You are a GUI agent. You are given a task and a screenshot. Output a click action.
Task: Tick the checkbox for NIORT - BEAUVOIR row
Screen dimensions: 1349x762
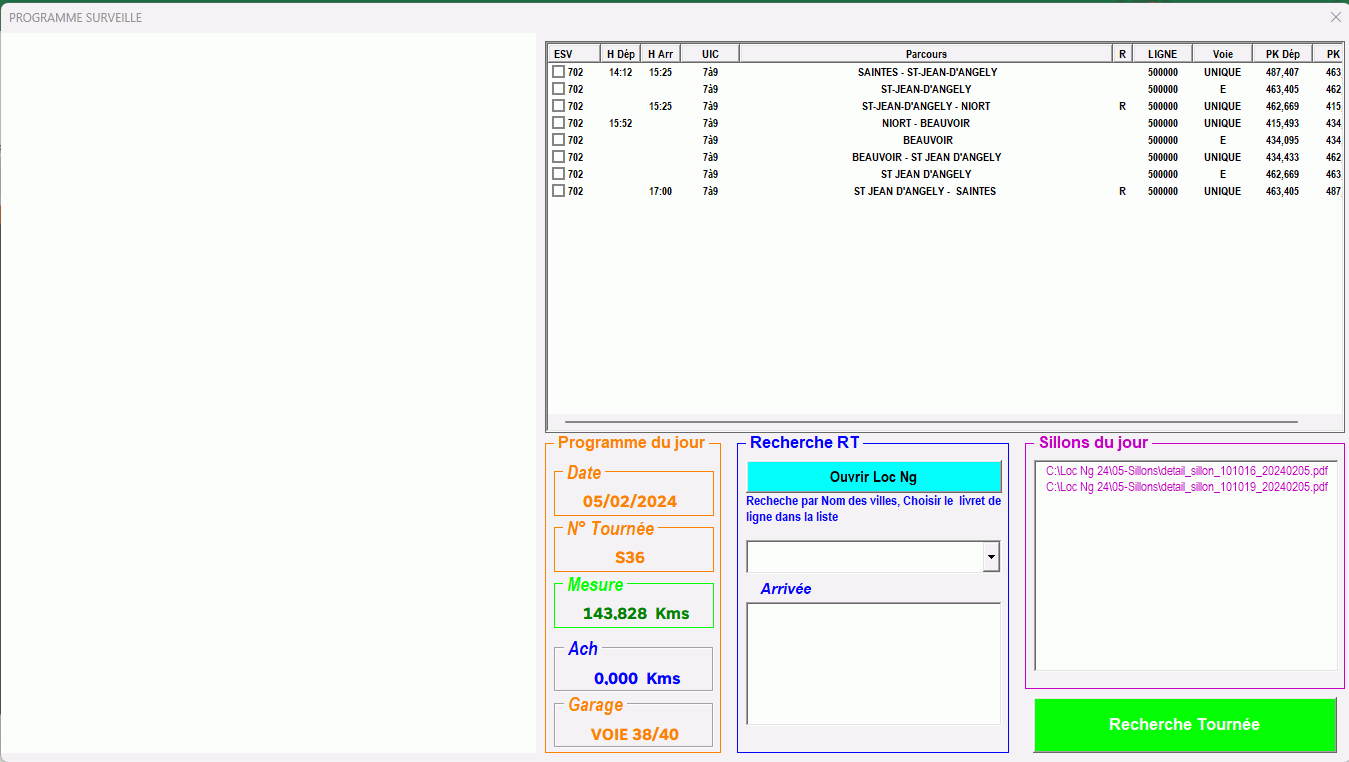coord(558,123)
